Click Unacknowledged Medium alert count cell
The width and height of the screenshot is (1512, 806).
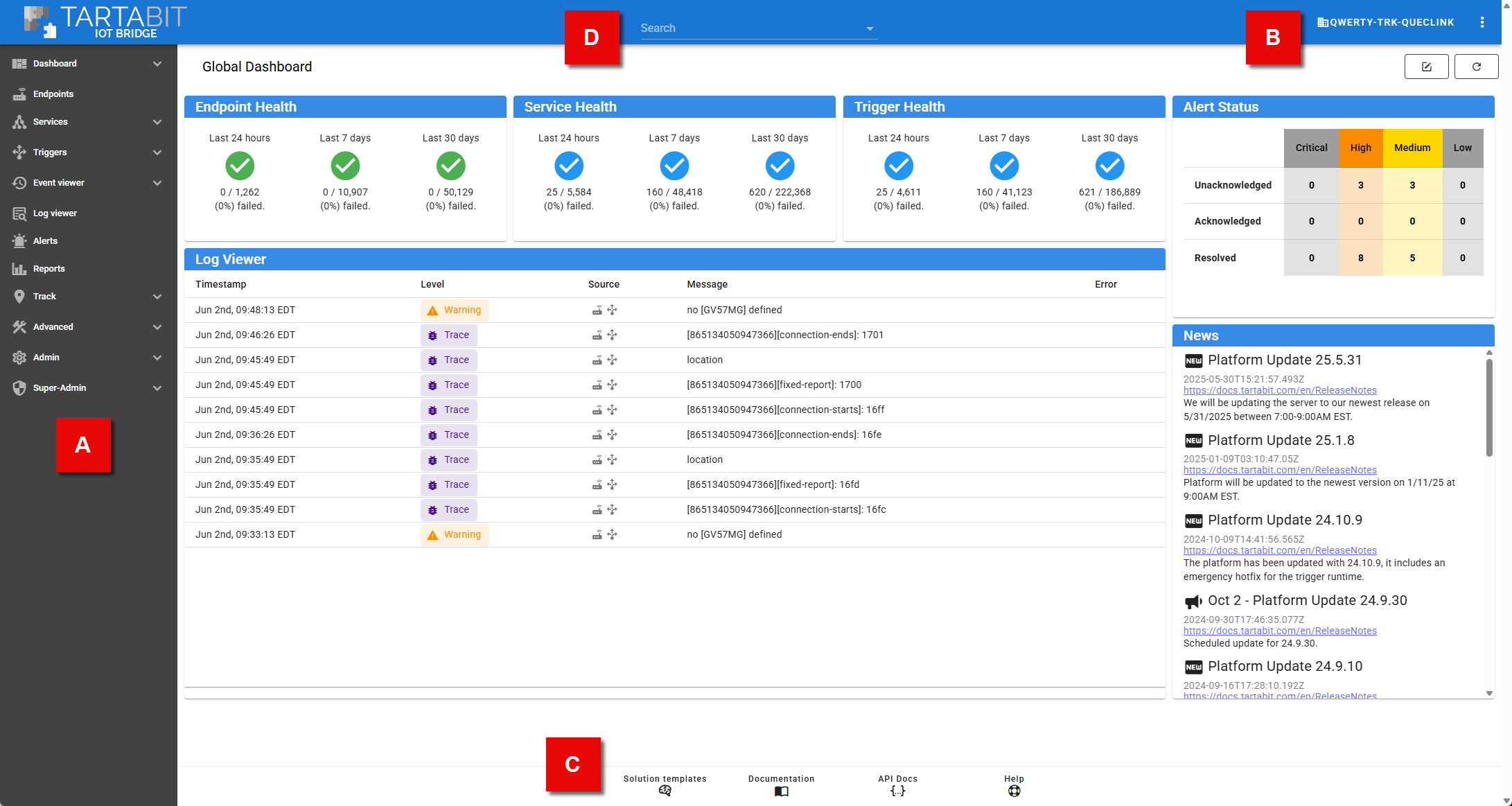1412,185
